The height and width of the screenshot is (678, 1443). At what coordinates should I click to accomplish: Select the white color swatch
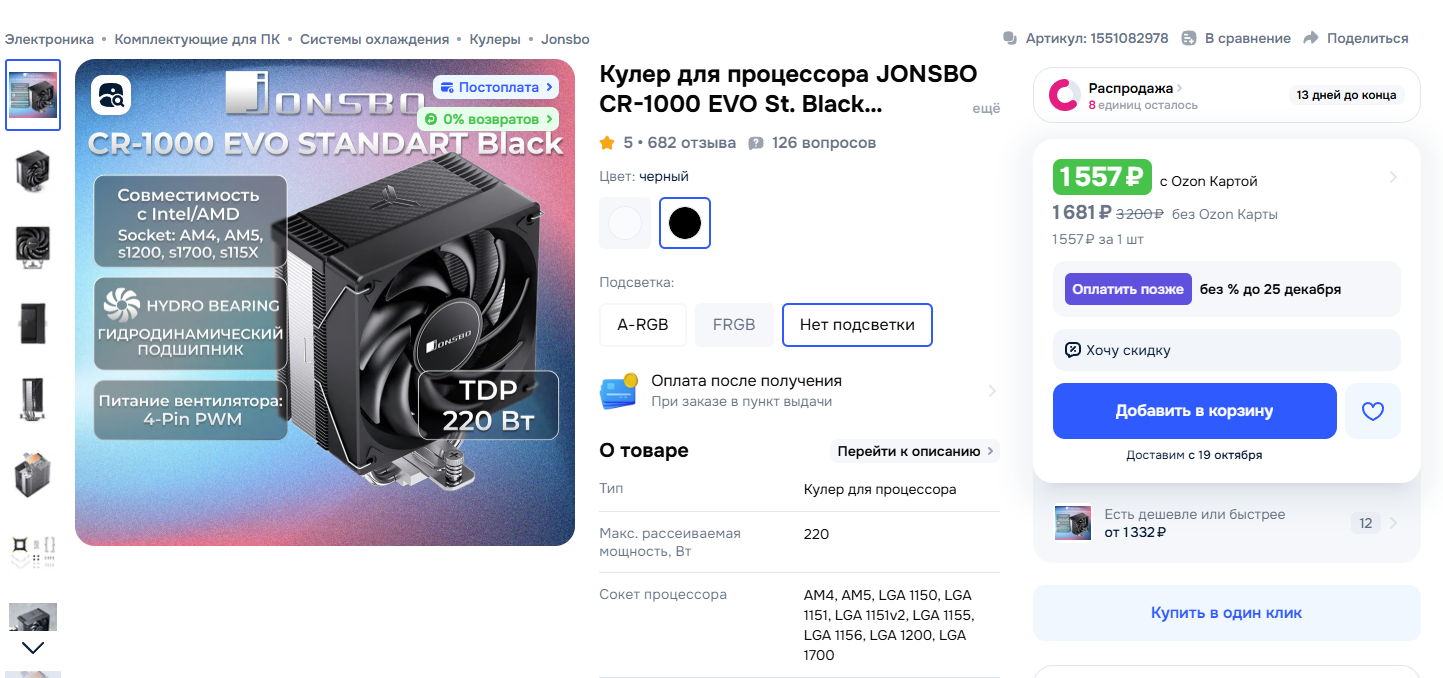click(625, 223)
